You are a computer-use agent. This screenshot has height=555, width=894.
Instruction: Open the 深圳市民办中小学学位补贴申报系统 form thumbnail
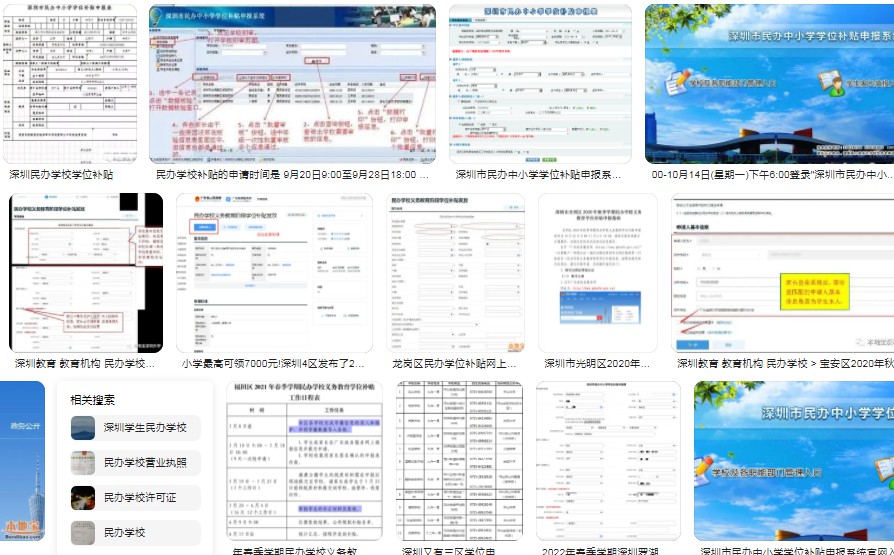tap(540, 84)
